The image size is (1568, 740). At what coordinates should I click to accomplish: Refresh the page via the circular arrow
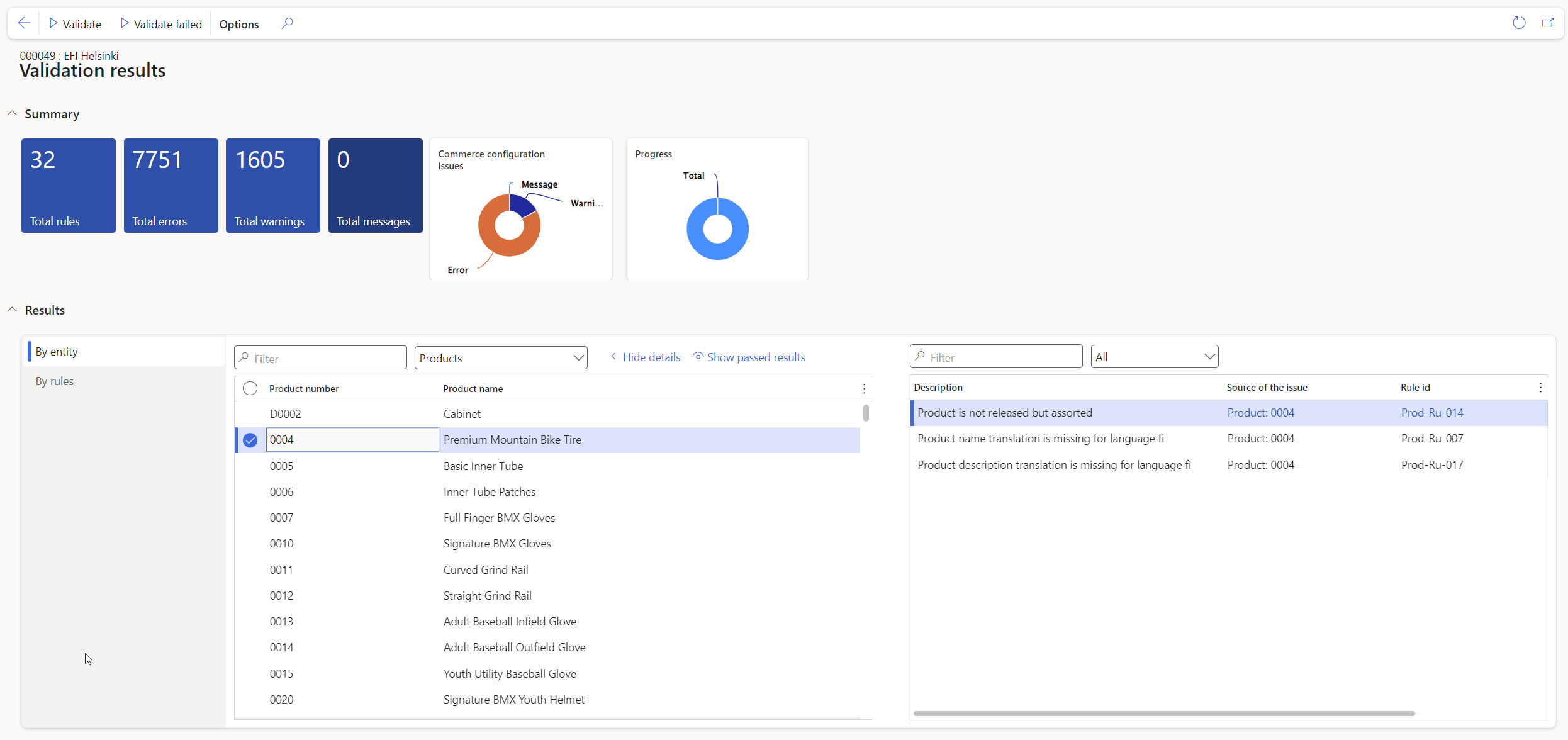1519,23
